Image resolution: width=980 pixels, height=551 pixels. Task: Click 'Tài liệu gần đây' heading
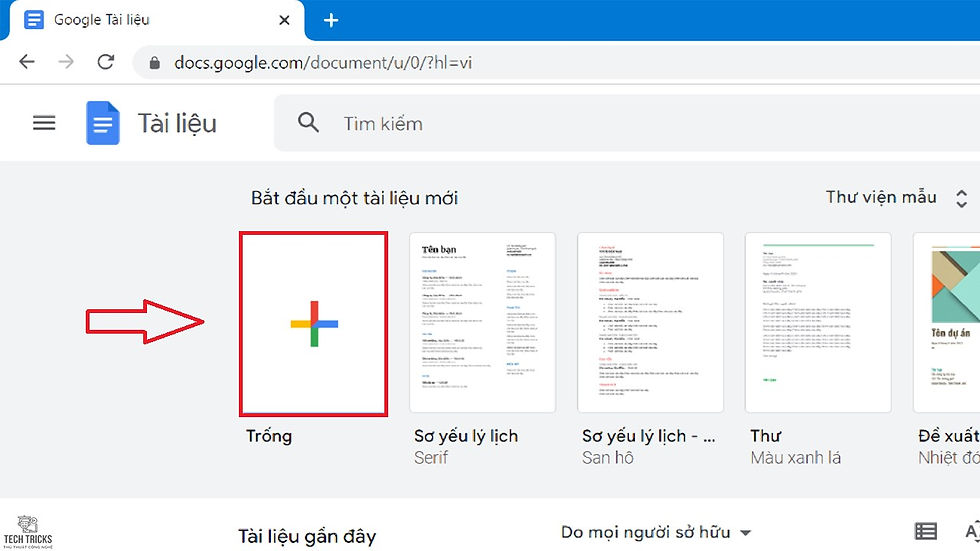tap(307, 537)
